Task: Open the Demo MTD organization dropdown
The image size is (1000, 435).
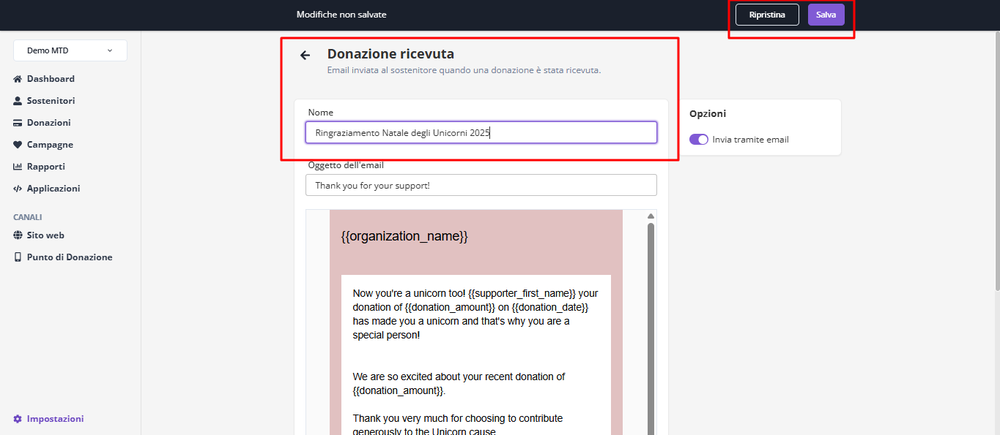Action: pos(69,49)
